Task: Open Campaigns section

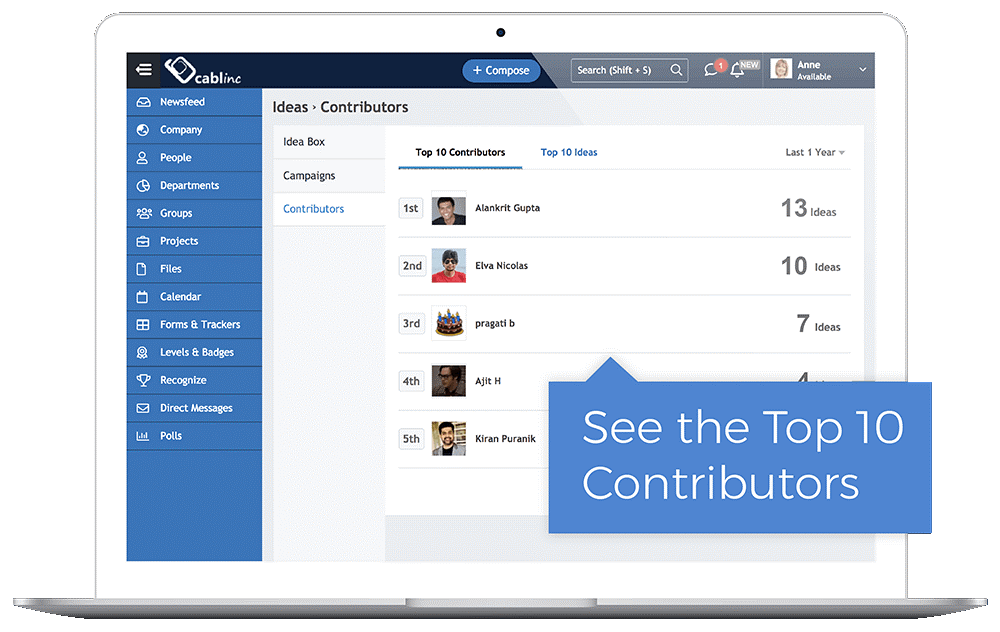Action: [329, 175]
